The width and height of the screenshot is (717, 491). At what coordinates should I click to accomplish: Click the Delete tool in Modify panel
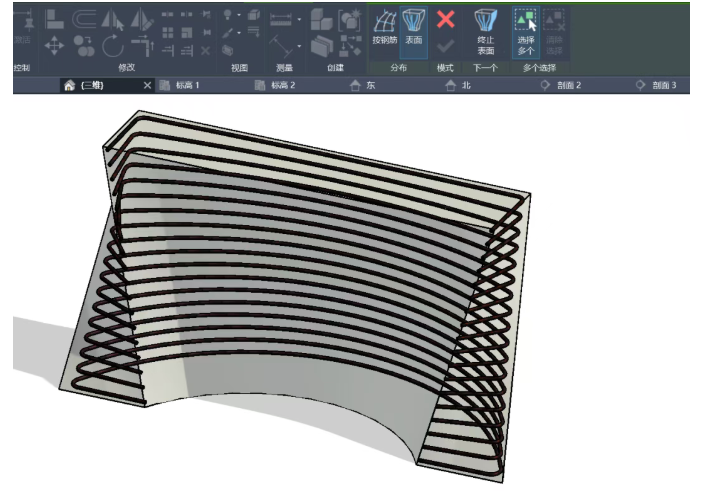206,51
